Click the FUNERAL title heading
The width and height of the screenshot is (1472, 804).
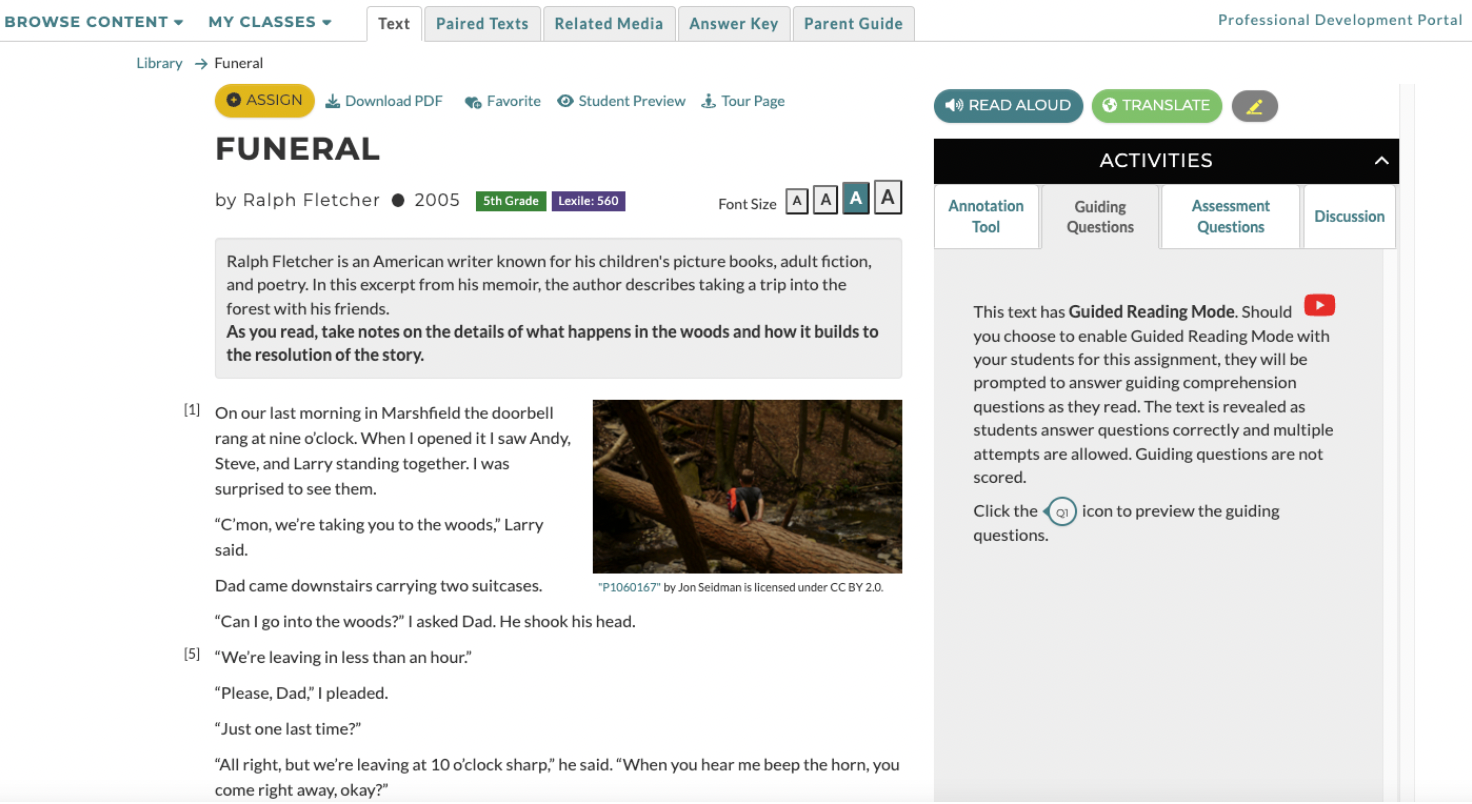(x=298, y=149)
